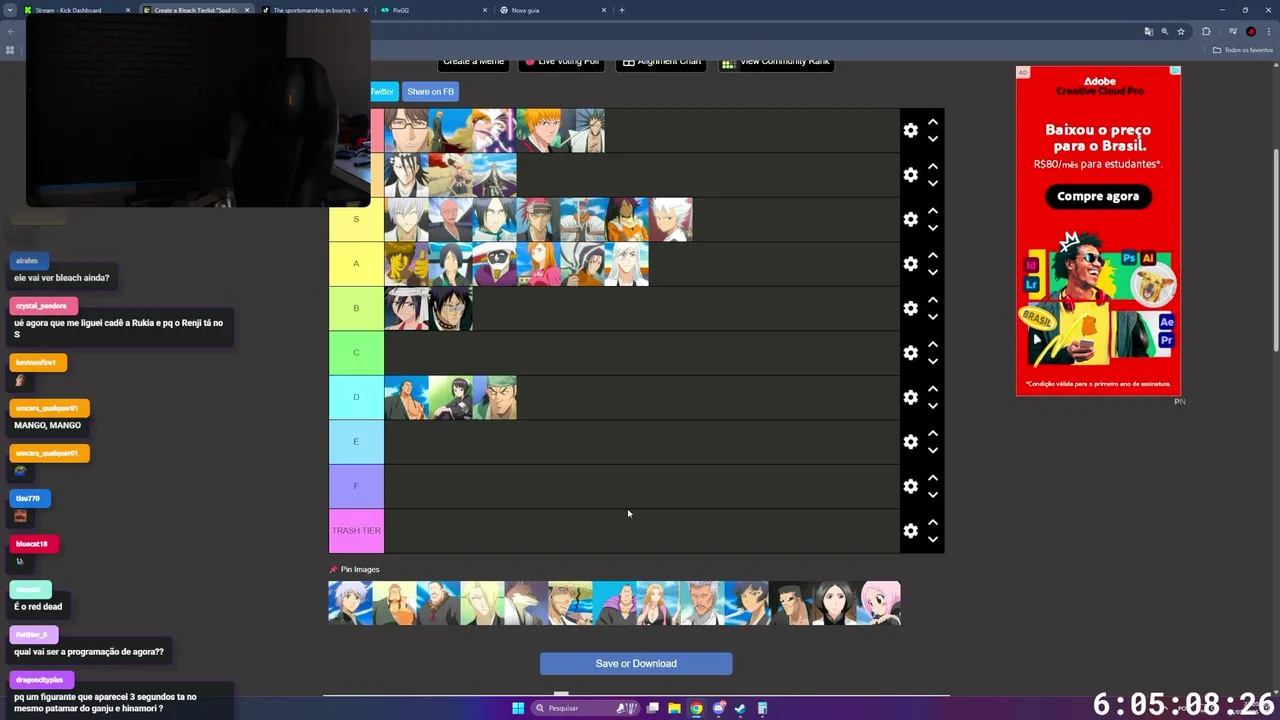Screen dimensions: 1280x720
Task: Click the pink-haired character in the image pool
Action: click(879, 603)
